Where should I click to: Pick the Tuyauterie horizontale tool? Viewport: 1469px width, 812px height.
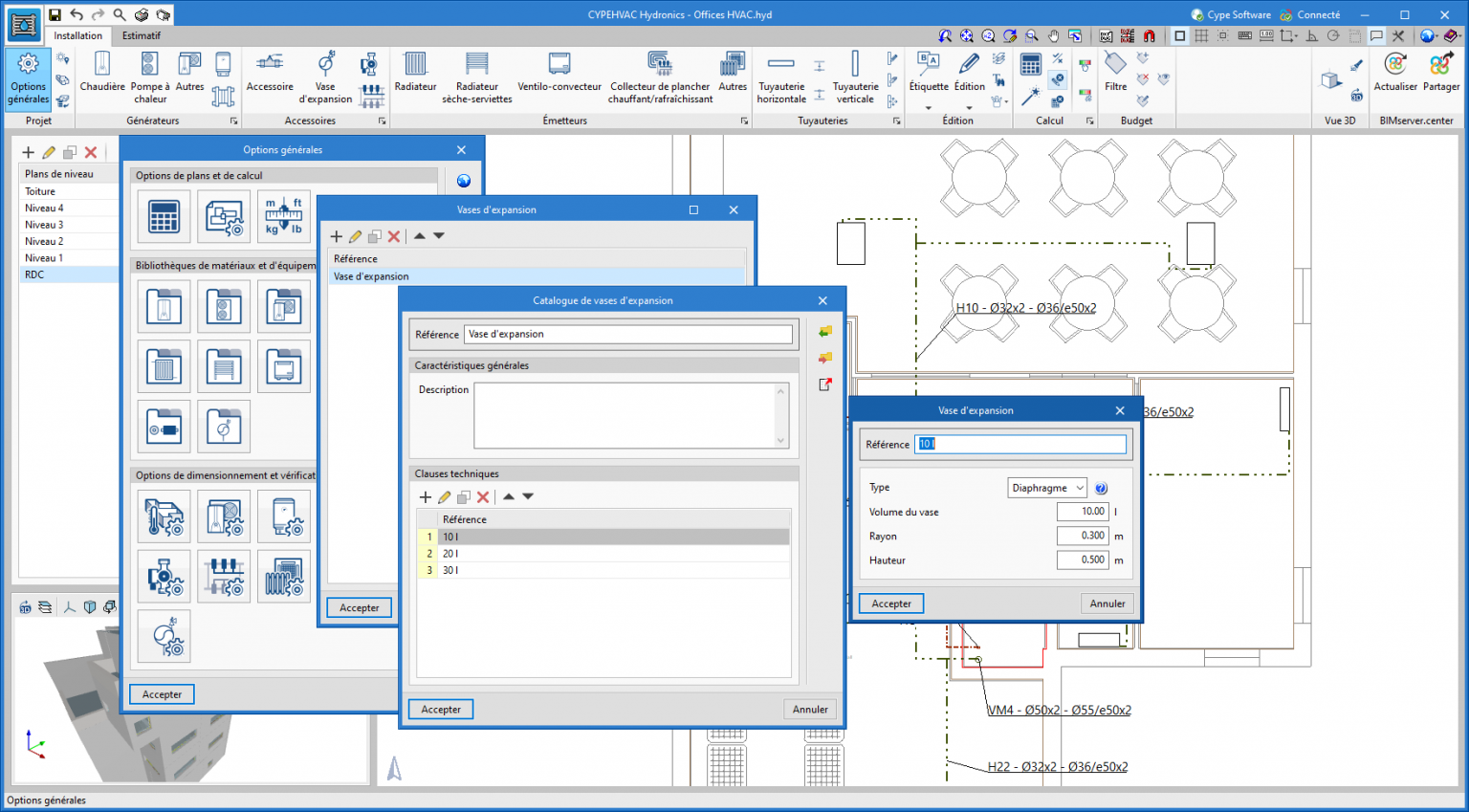tap(781, 78)
